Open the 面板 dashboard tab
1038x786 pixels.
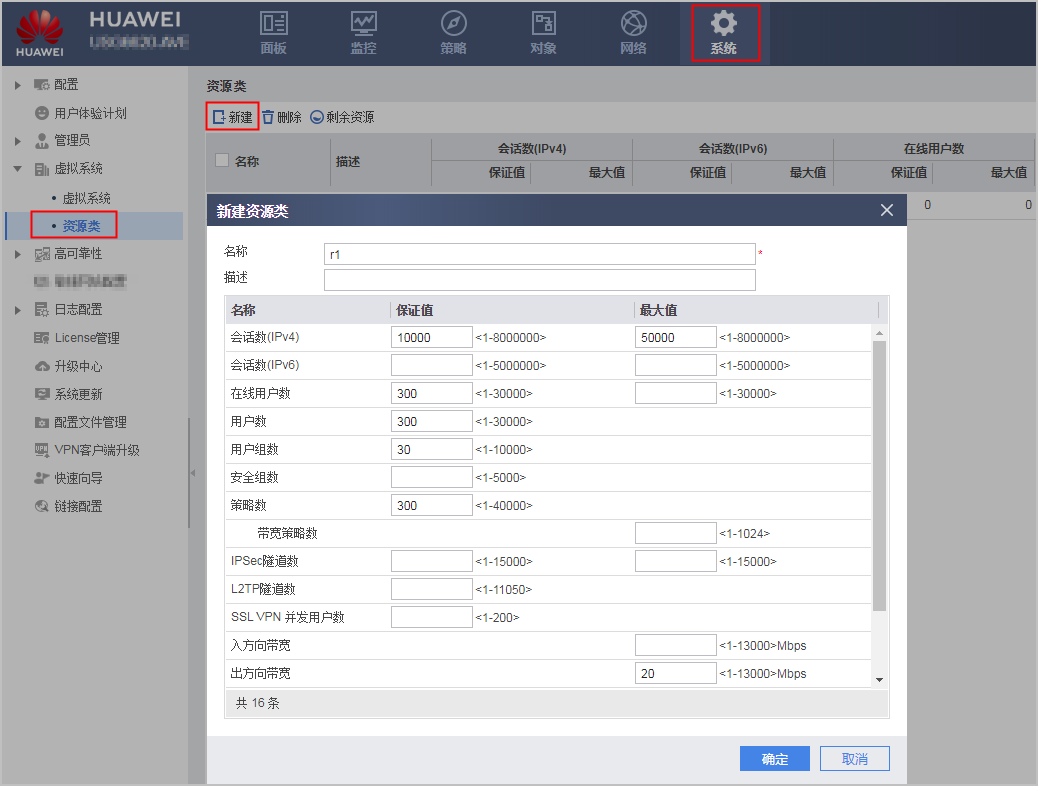click(x=273, y=33)
